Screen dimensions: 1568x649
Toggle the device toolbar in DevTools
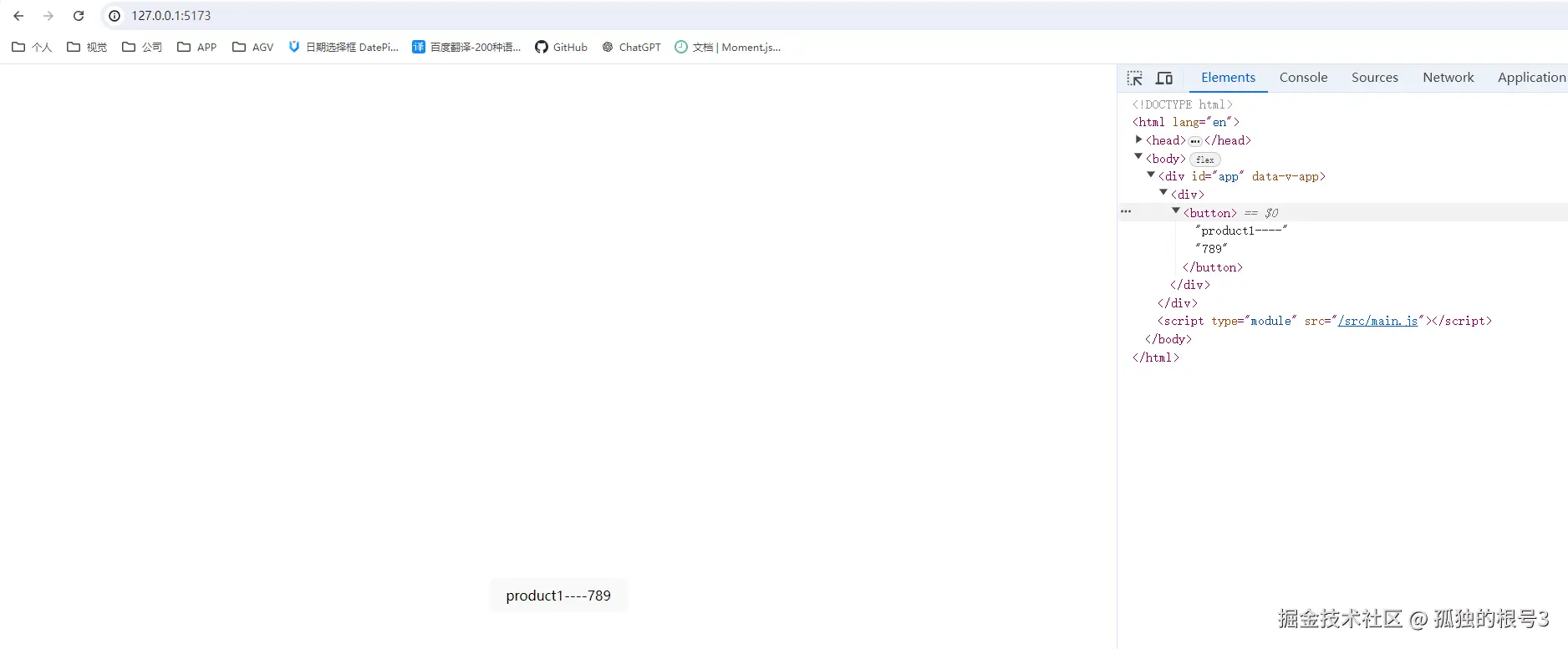point(1164,79)
